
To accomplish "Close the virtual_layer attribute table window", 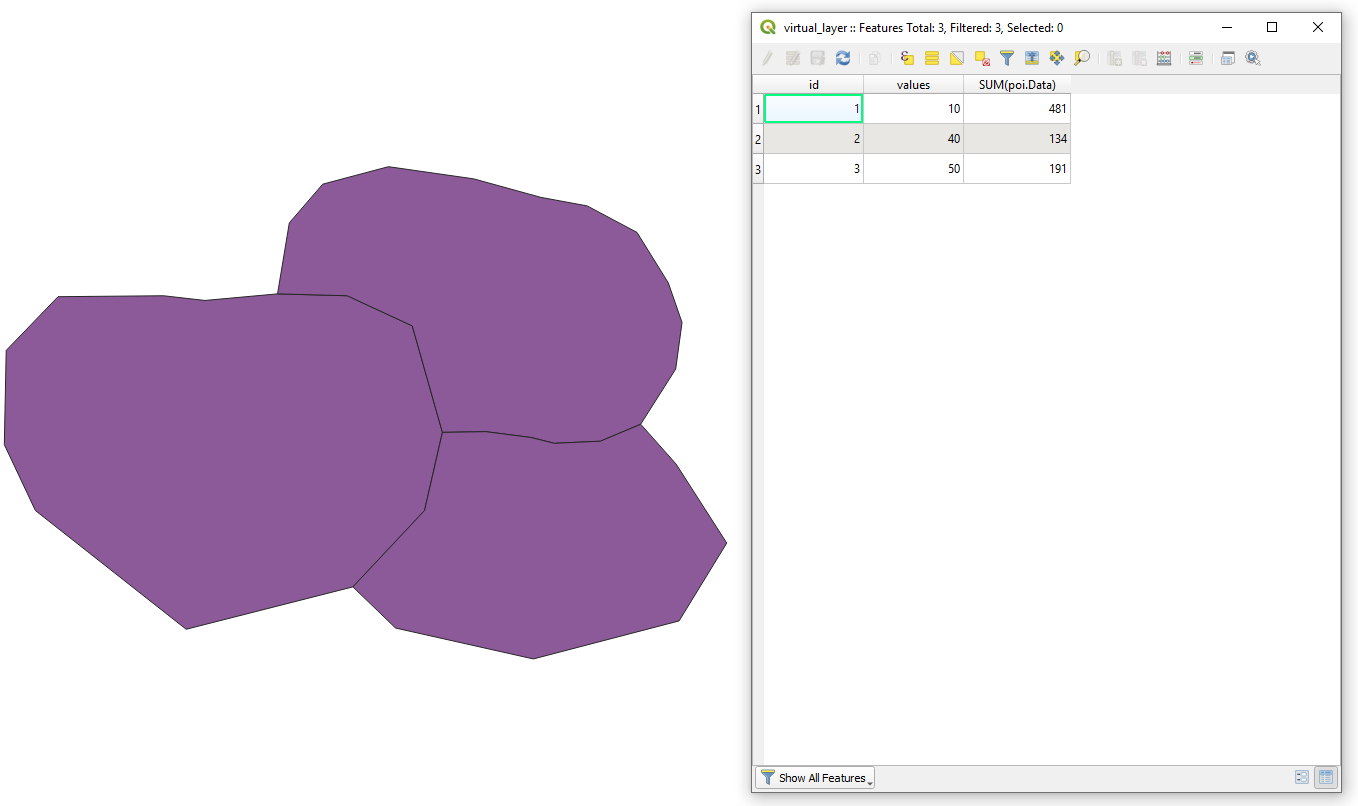I will pos(1318,28).
